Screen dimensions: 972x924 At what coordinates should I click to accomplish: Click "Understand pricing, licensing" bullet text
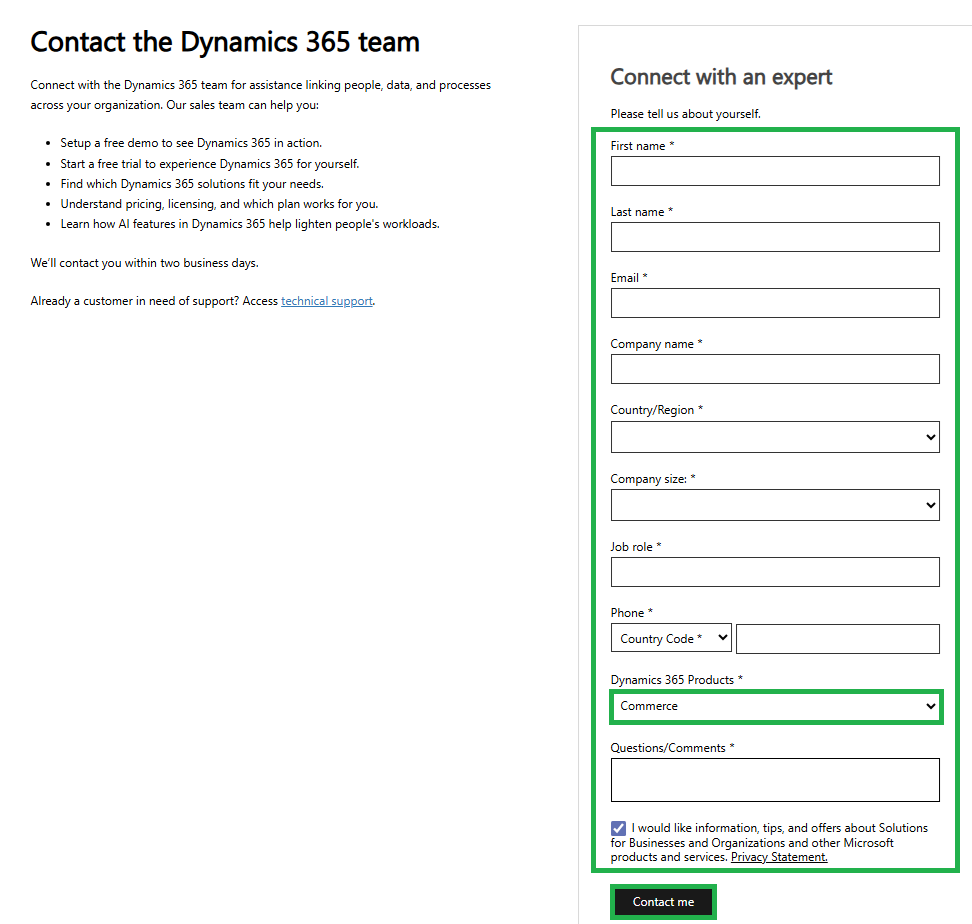tap(219, 204)
